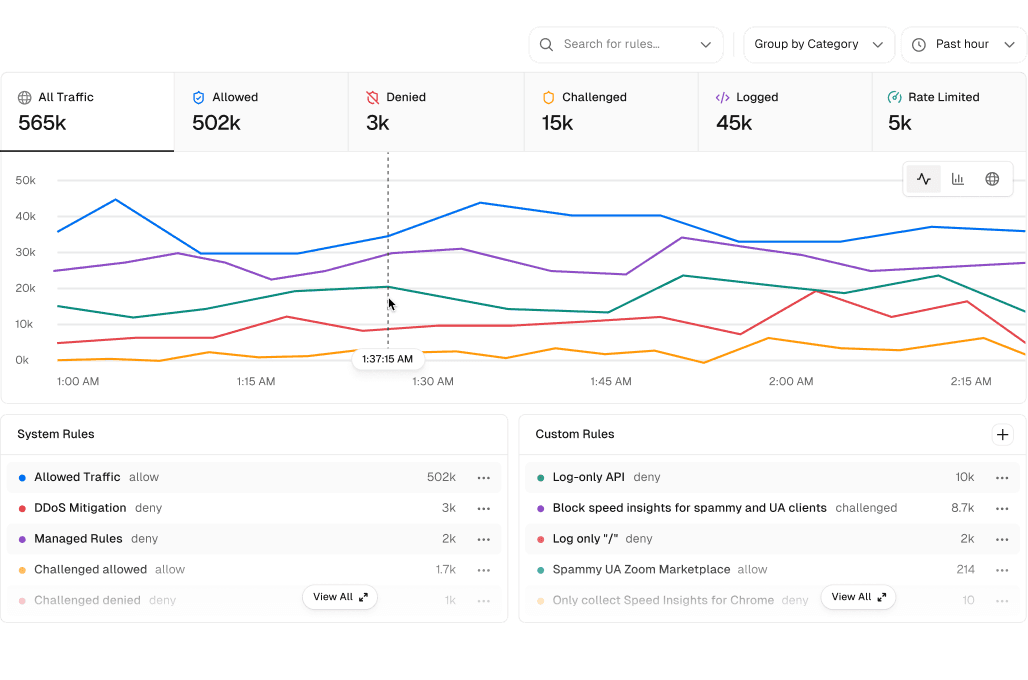Click View All under Custom Rules
This screenshot has width=1028, height=680.
858,597
